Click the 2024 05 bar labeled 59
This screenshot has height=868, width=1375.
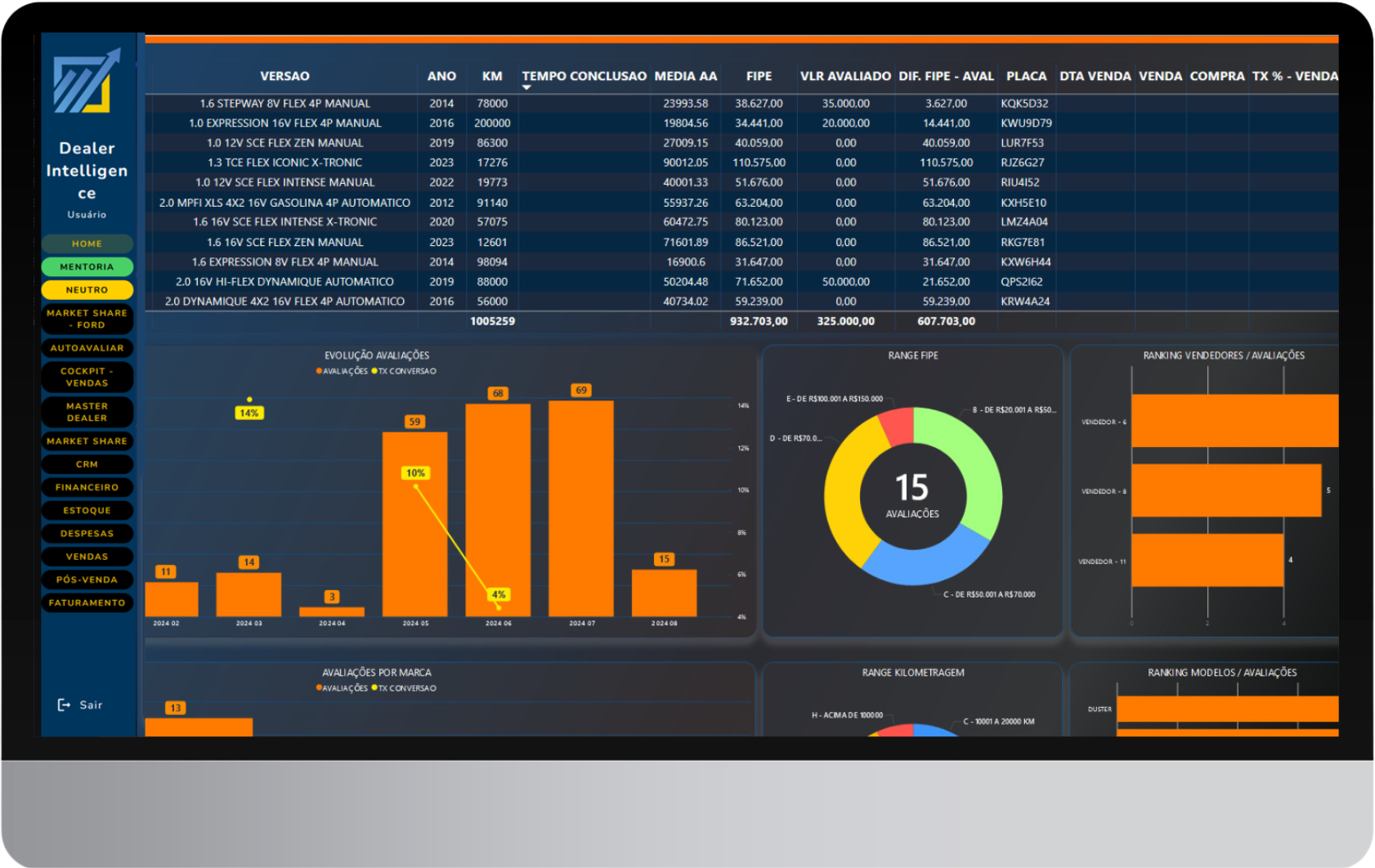tap(414, 524)
